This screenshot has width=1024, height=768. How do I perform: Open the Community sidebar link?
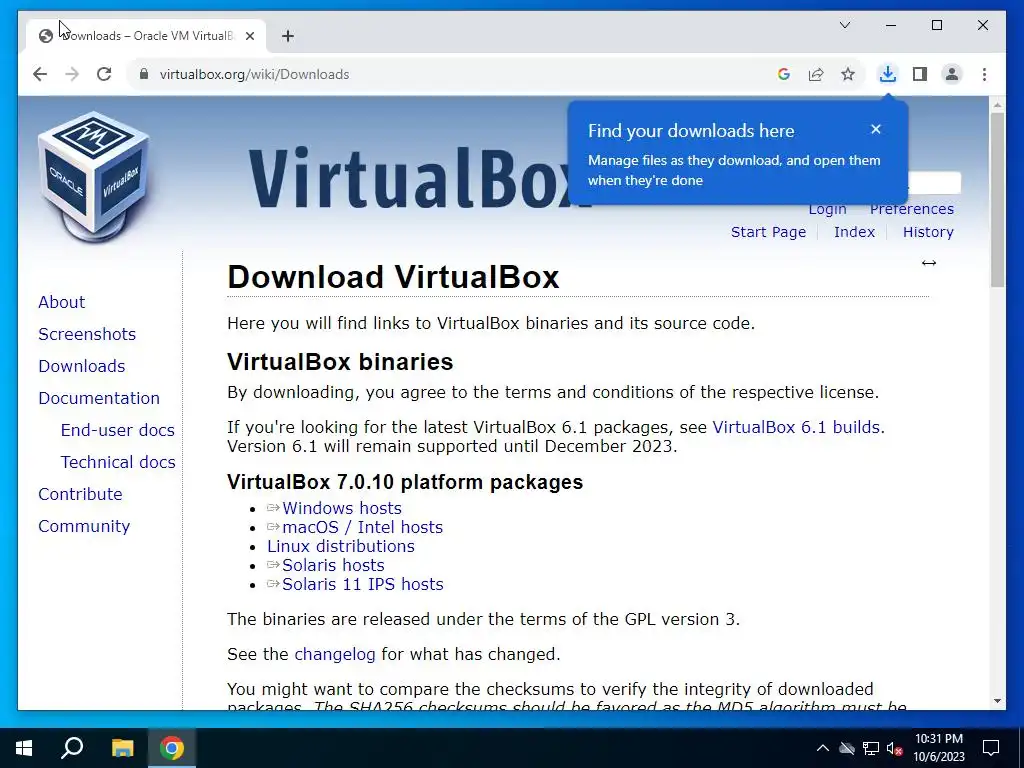coord(84,526)
